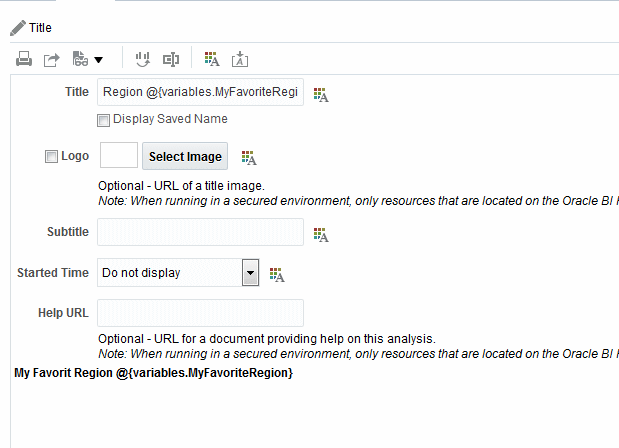This screenshot has height=448, width=619.
Task: Click the show results preview icon
Action: click(80, 59)
